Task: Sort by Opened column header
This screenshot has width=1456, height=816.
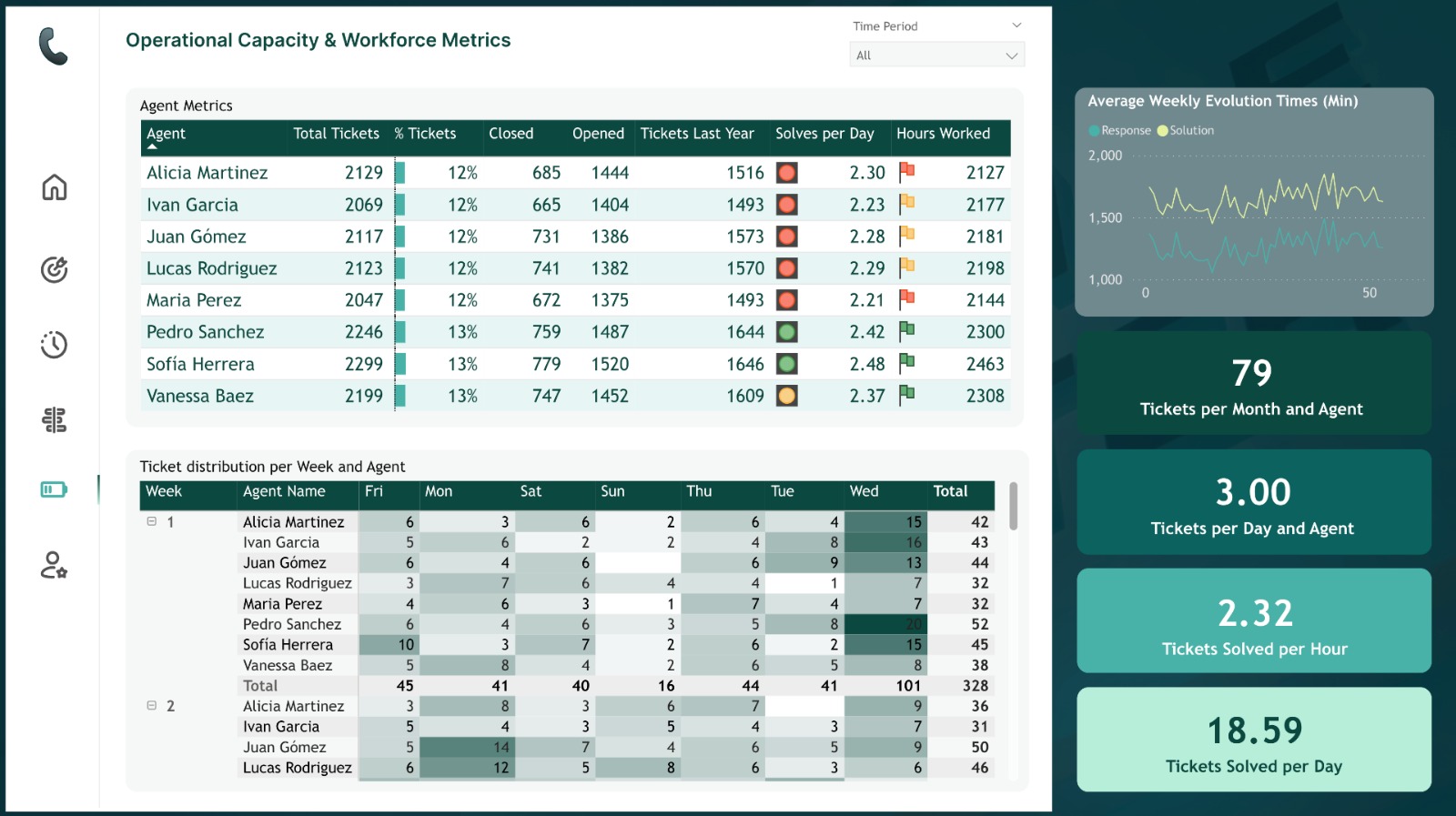Action: click(598, 134)
